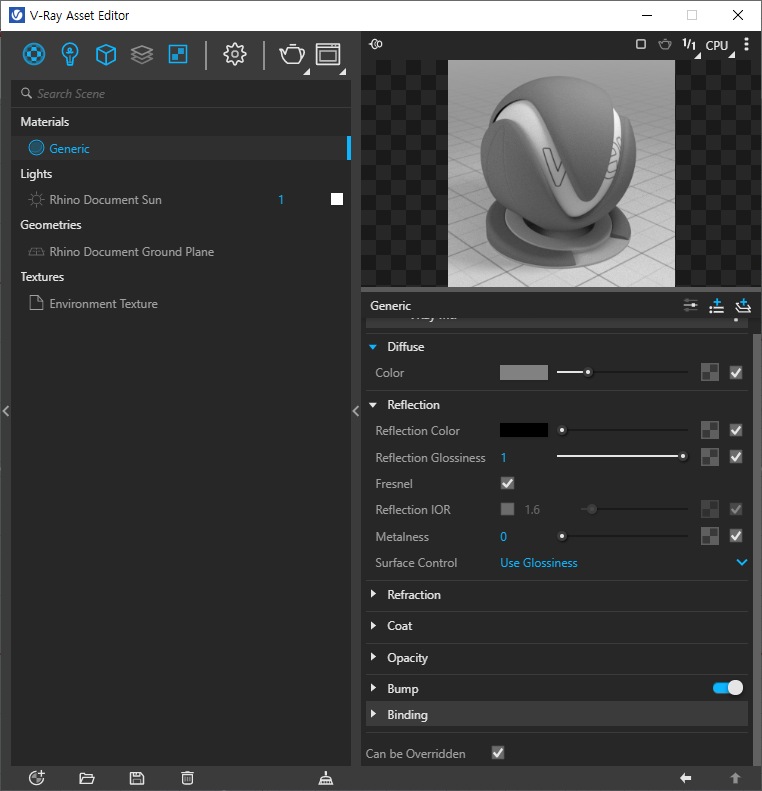Click the Add Attribute icon
This screenshot has width=762, height=791.
point(716,305)
